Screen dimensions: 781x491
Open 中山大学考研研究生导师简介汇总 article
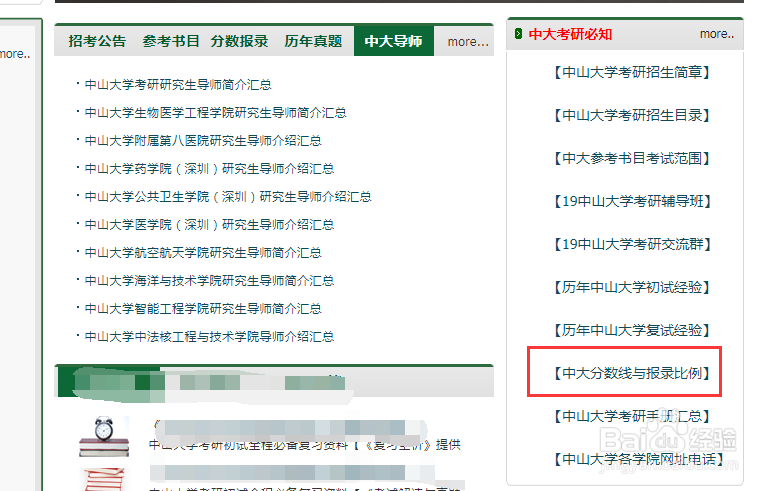tap(178, 85)
